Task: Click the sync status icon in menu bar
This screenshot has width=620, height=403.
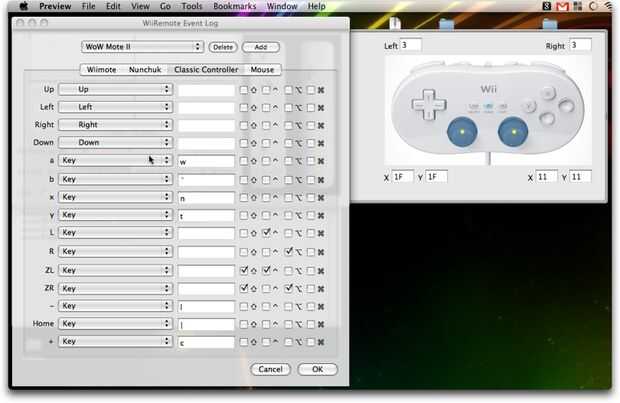Action: point(593,6)
